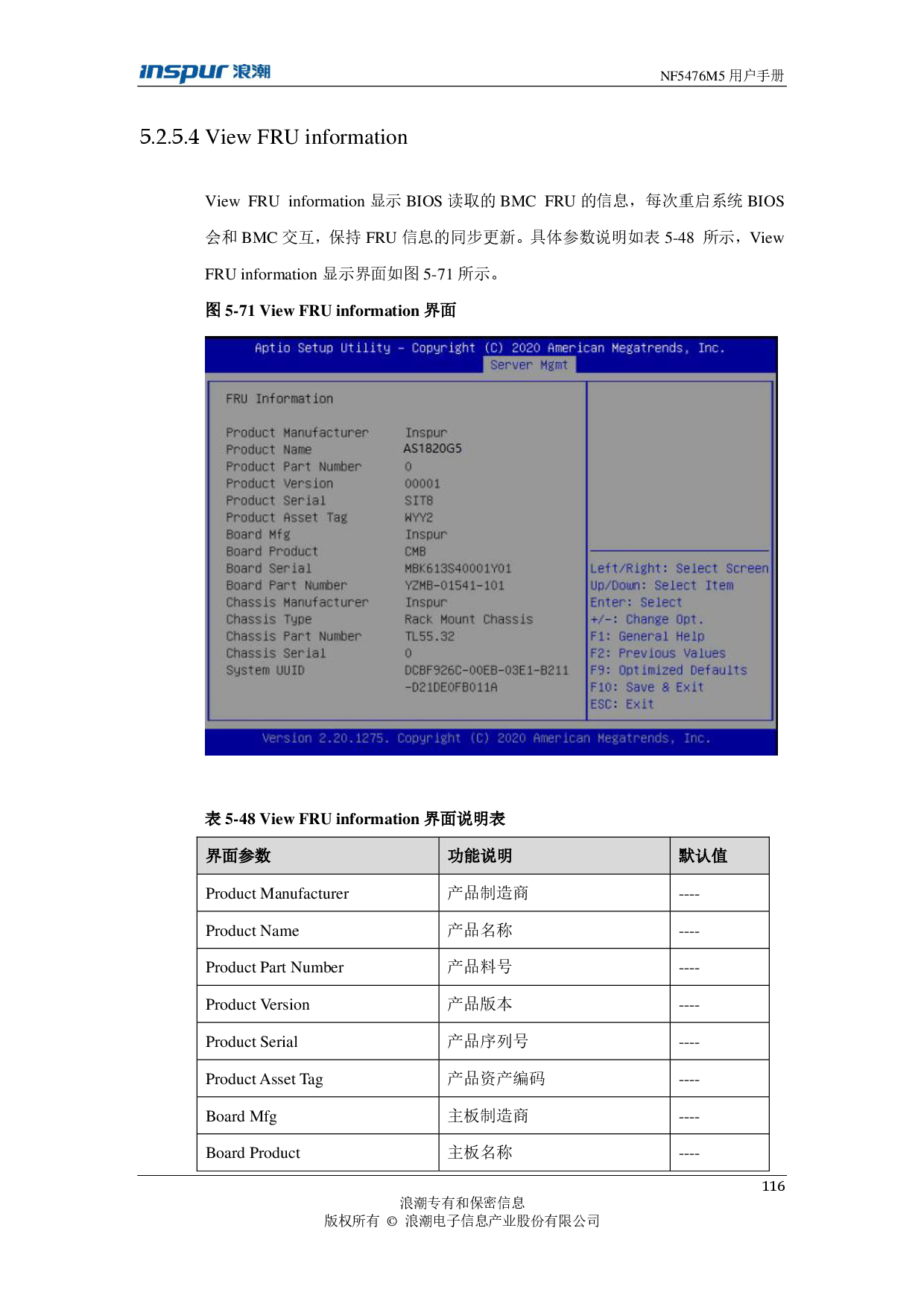The image size is (924, 1307).
Task: Click Chassis Type Rack Mount Chassis
Action: (469, 620)
